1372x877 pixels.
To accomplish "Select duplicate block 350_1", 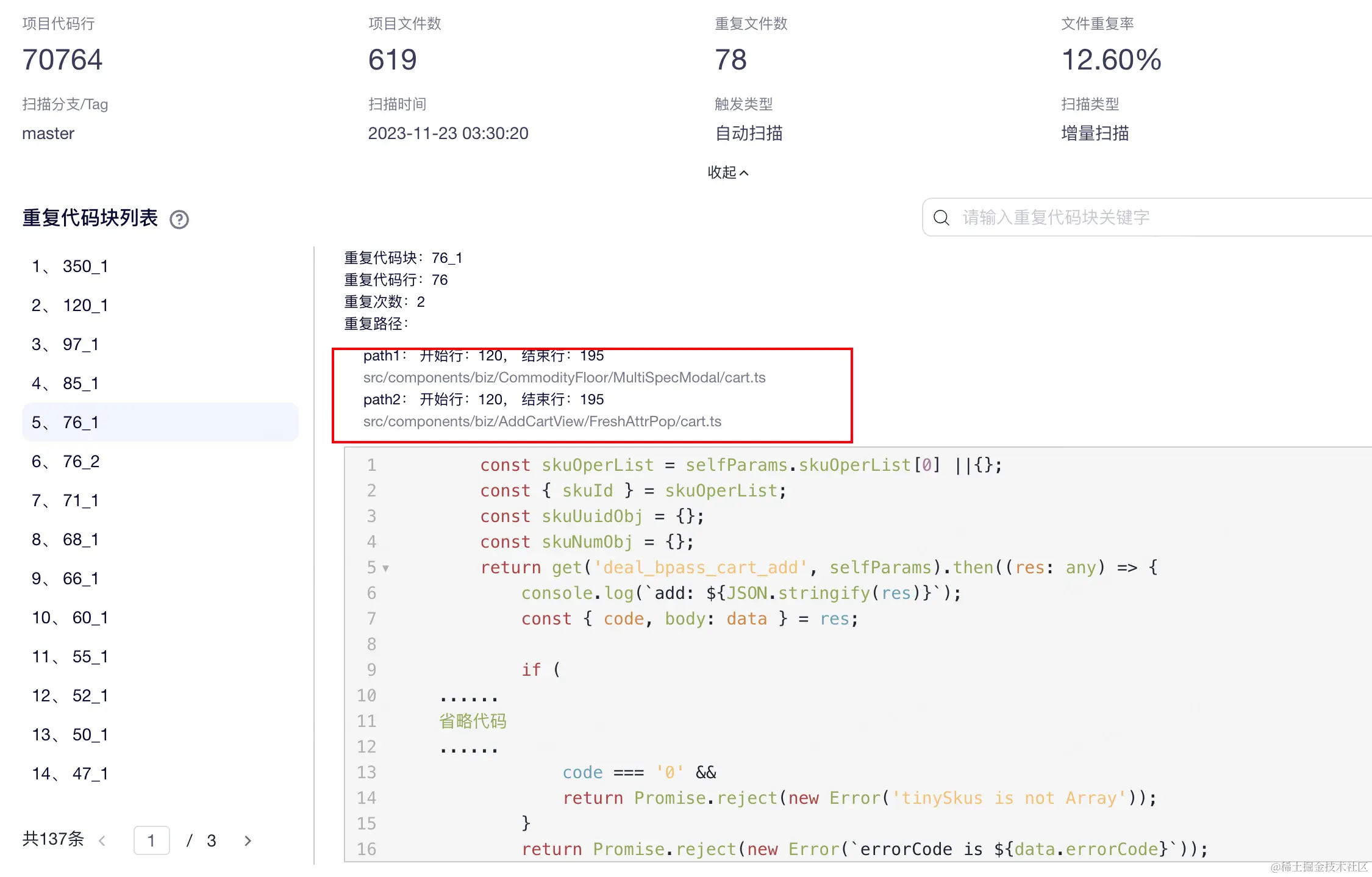I will (85, 267).
